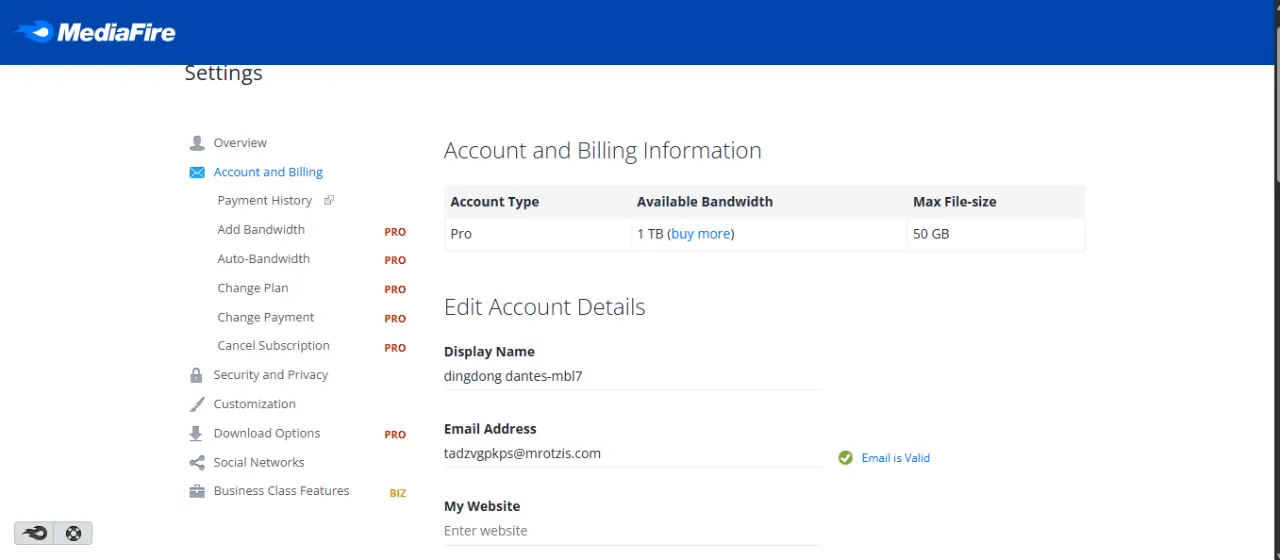
Task: Click the Social Networks share icon
Action: (x=197, y=462)
